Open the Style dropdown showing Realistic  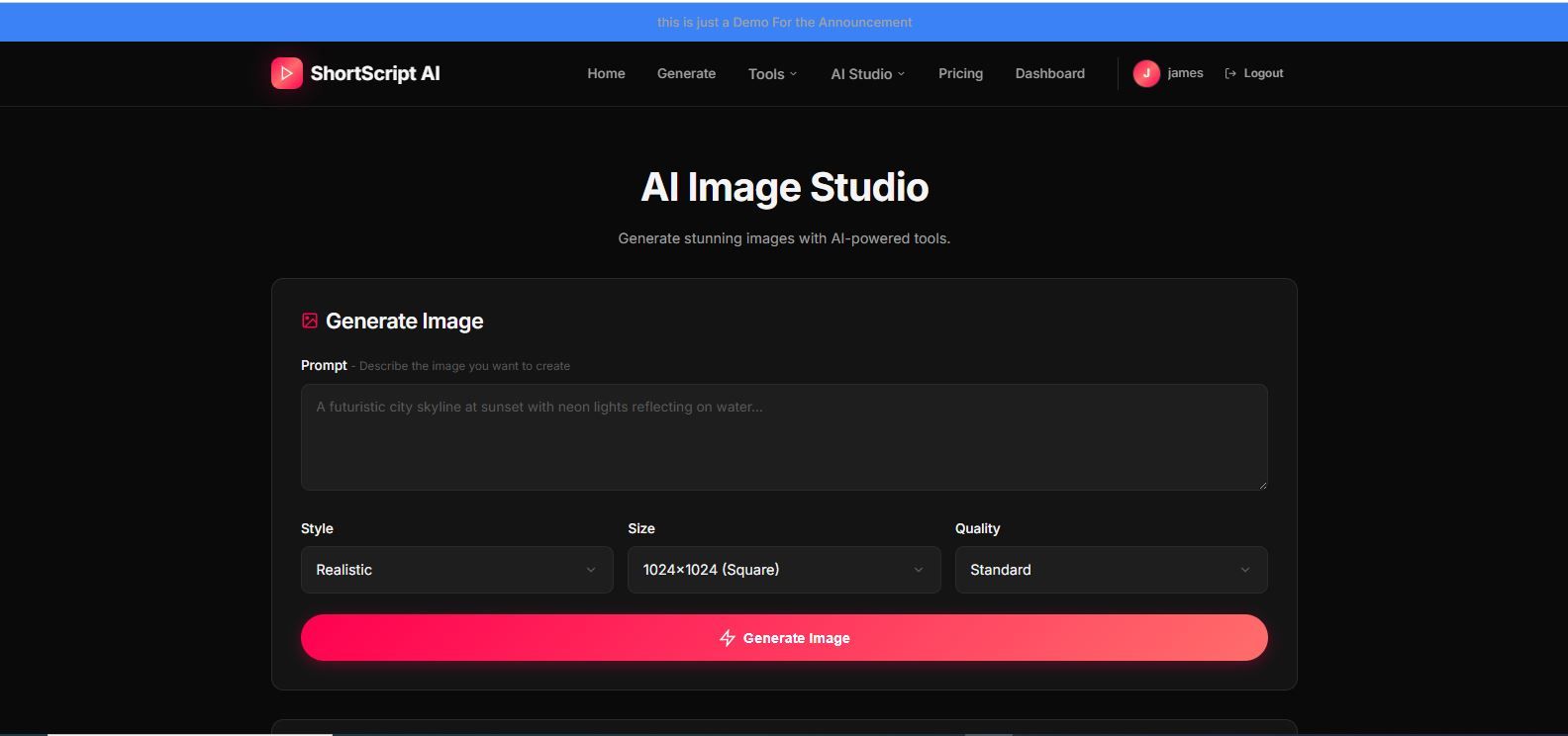click(x=456, y=570)
